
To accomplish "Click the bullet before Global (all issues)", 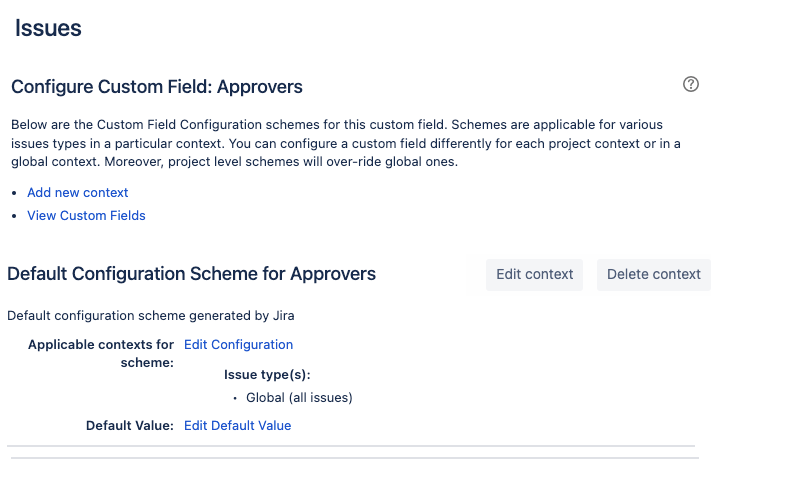I will click(x=233, y=398).
